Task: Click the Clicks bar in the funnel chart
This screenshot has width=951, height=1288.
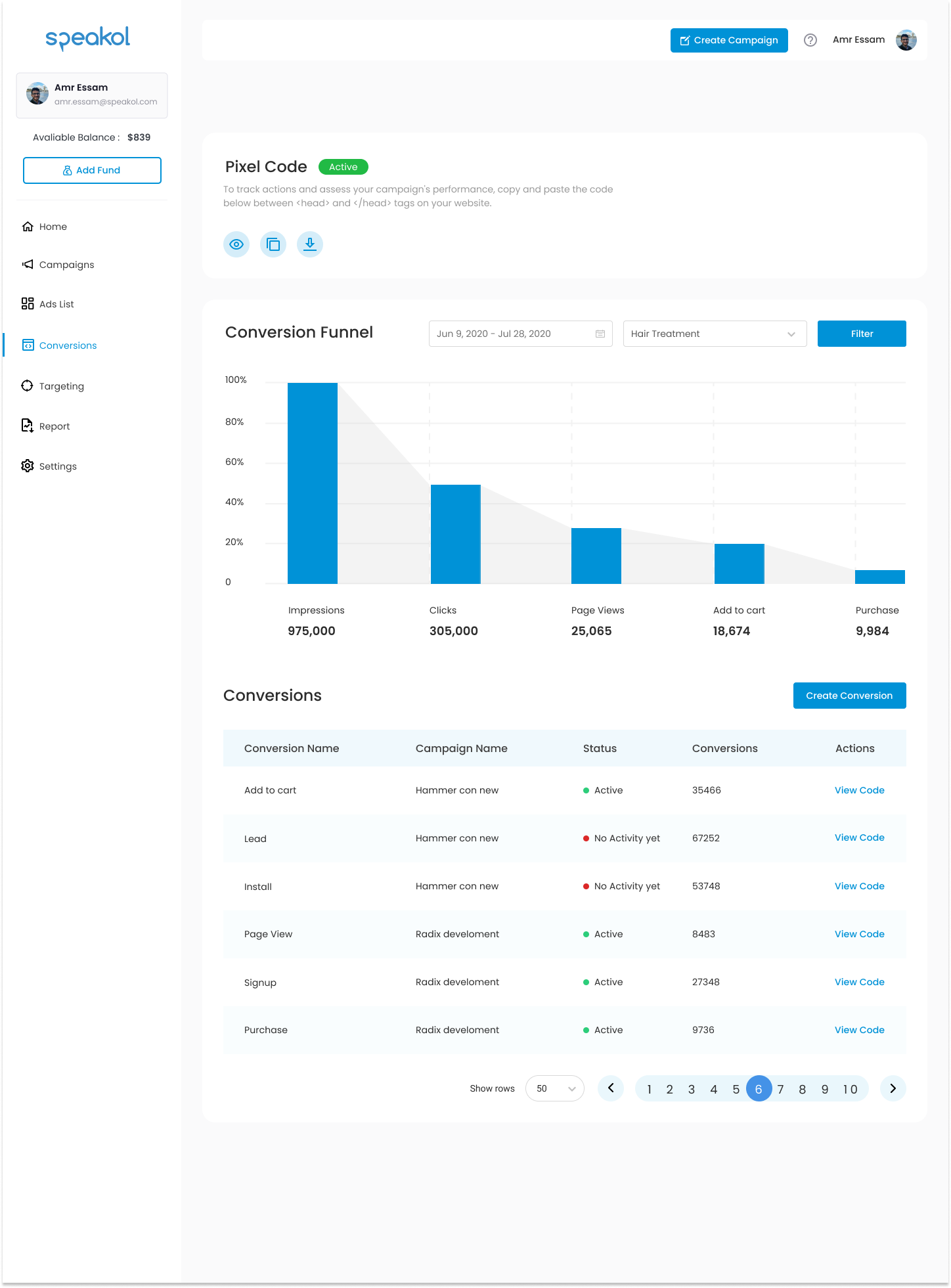Action: pos(456,534)
